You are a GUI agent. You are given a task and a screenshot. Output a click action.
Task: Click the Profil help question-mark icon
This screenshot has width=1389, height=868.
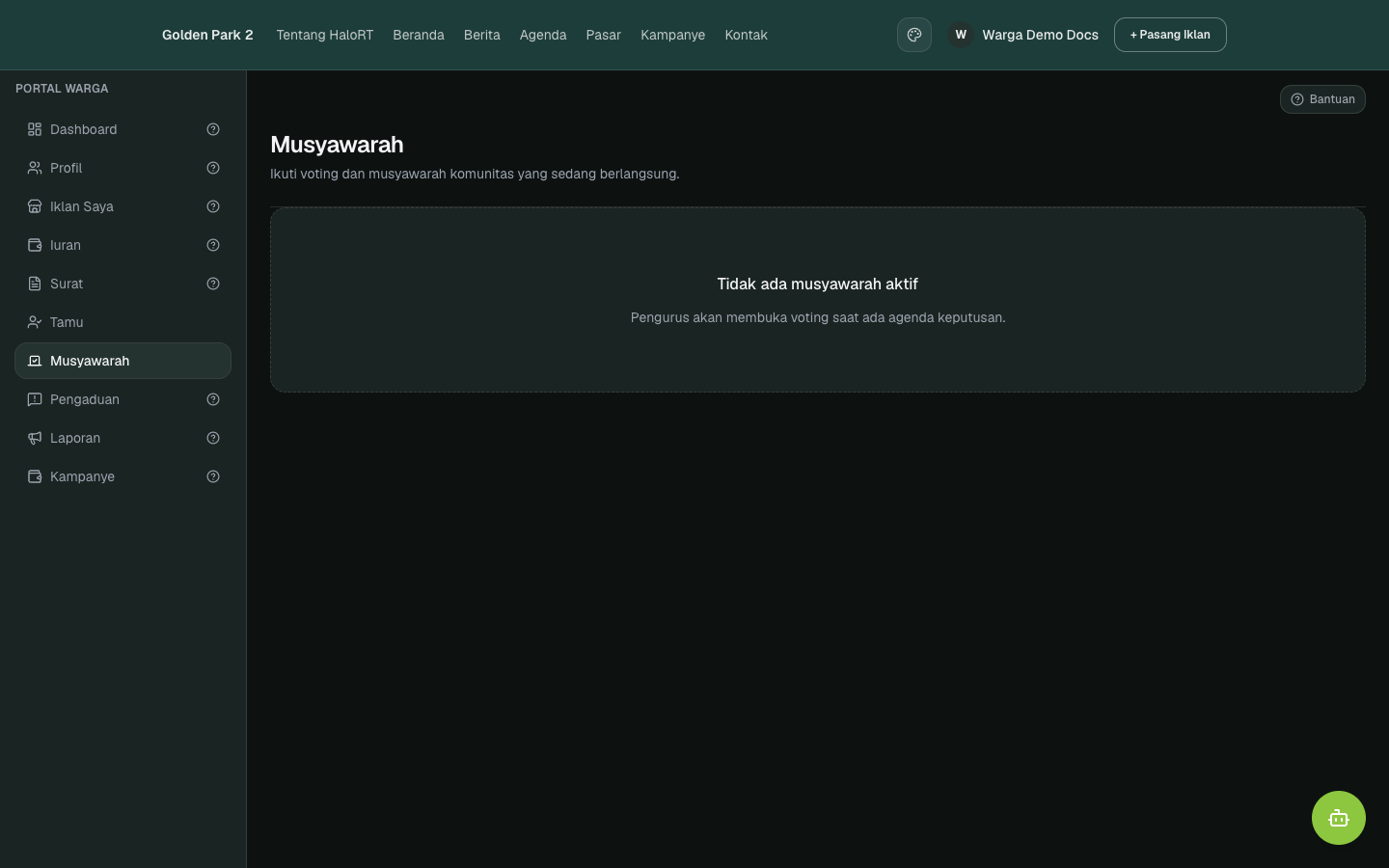click(x=213, y=168)
